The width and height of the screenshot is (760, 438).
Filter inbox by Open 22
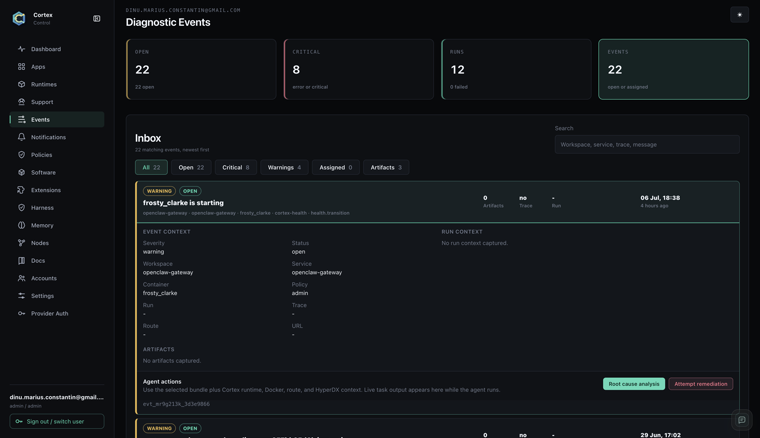(x=191, y=167)
